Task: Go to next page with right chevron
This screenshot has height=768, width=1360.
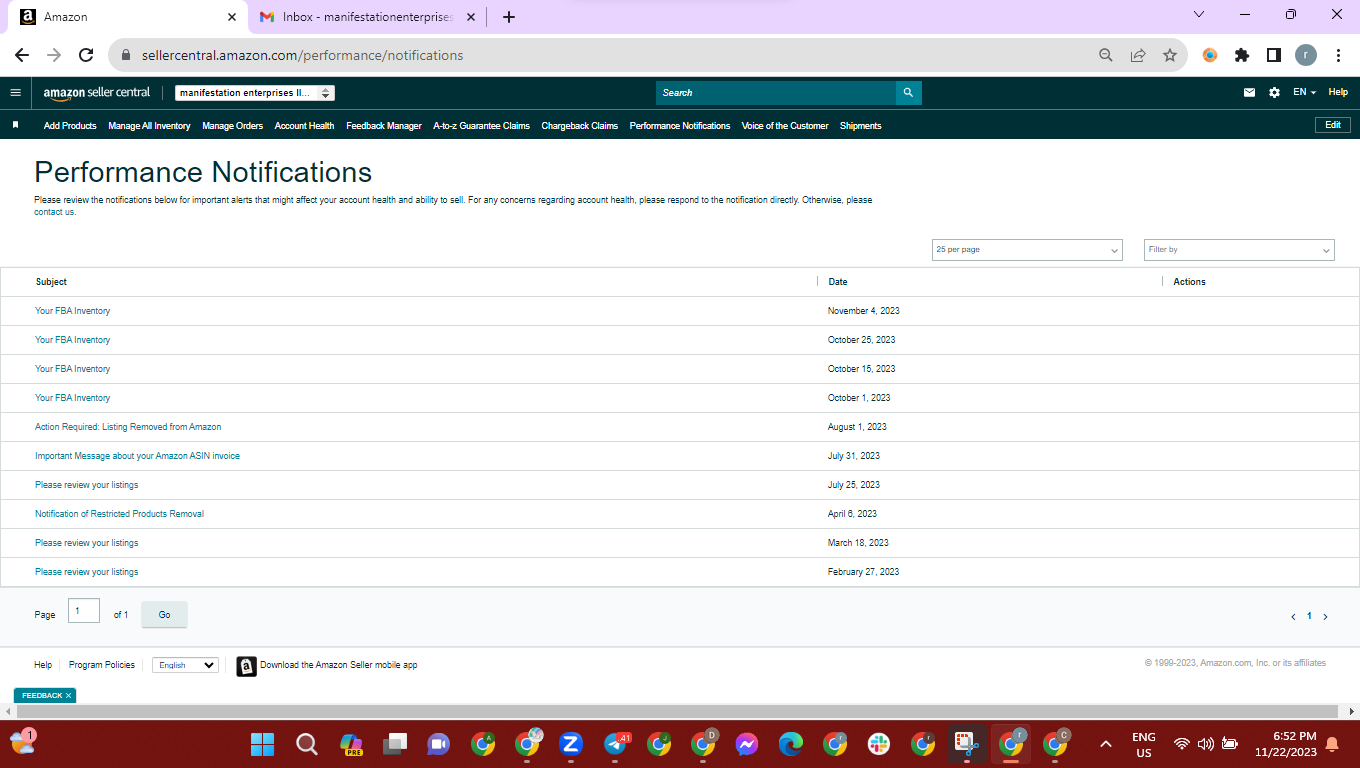Action: 1326,617
